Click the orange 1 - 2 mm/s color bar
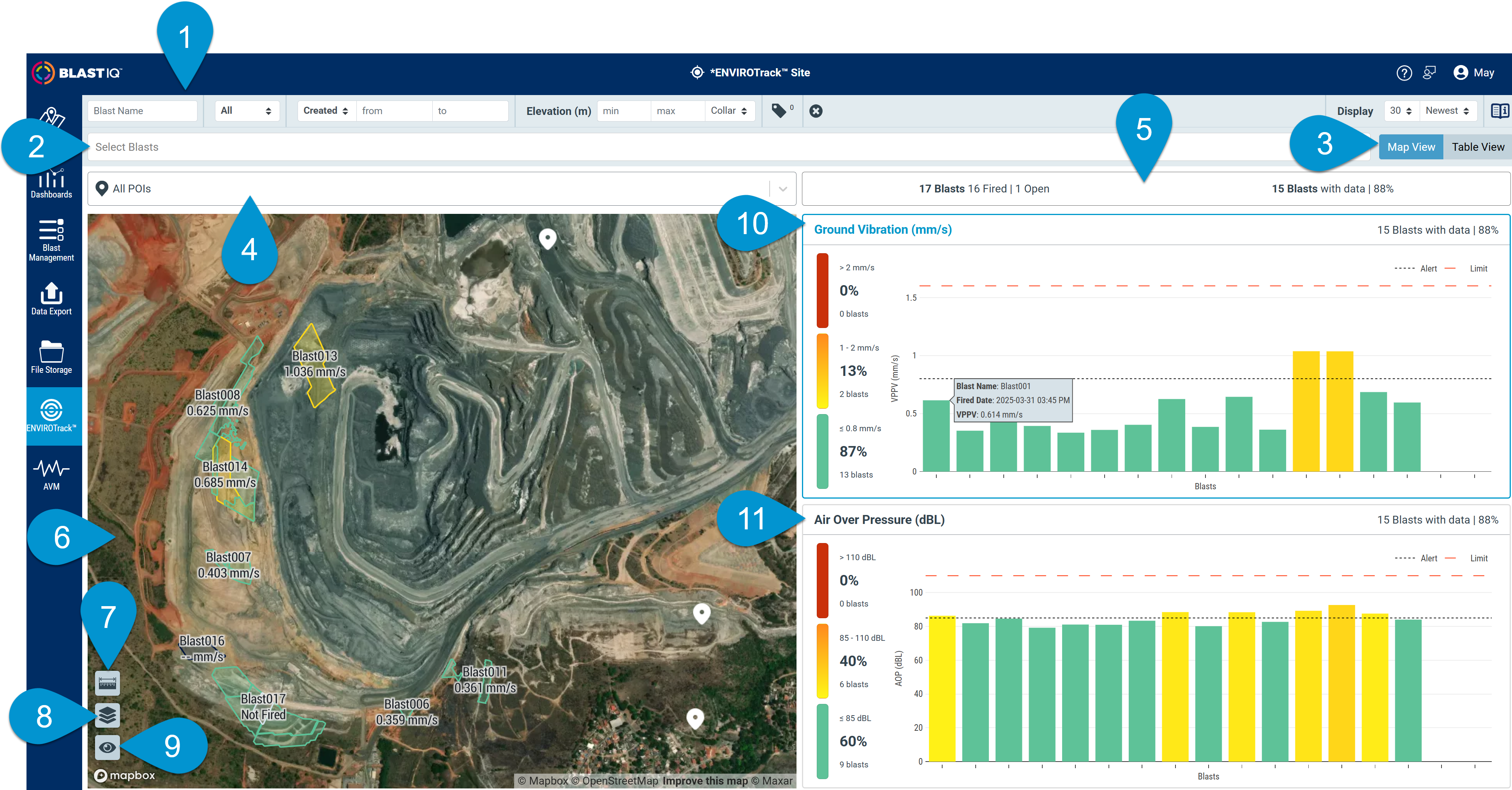 (x=822, y=371)
